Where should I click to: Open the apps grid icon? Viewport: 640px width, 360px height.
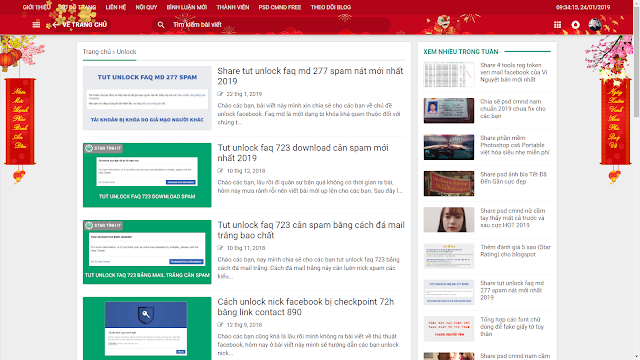pos(557,25)
